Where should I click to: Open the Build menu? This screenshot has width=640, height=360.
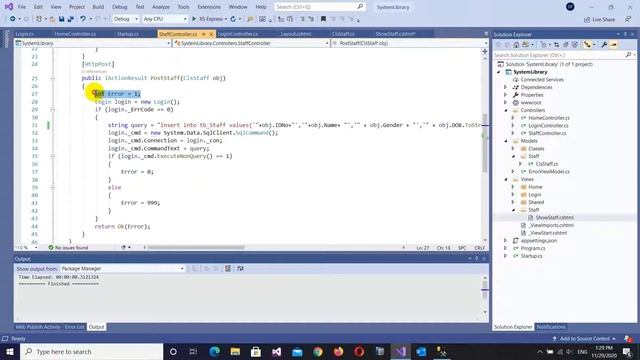pyautogui.click(x=98, y=7)
